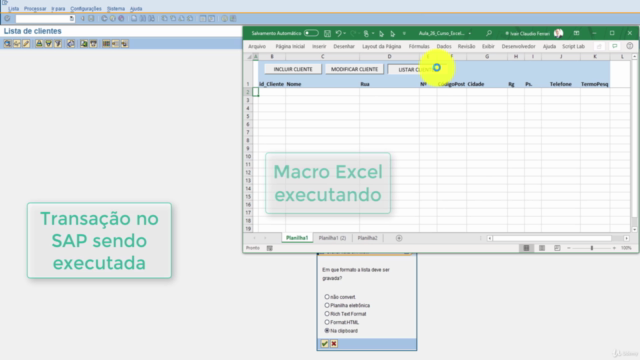This screenshot has width=640, height=360.
Task: Click the SAP Enter checkmark icon in toolbar
Action: tap(7, 18)
